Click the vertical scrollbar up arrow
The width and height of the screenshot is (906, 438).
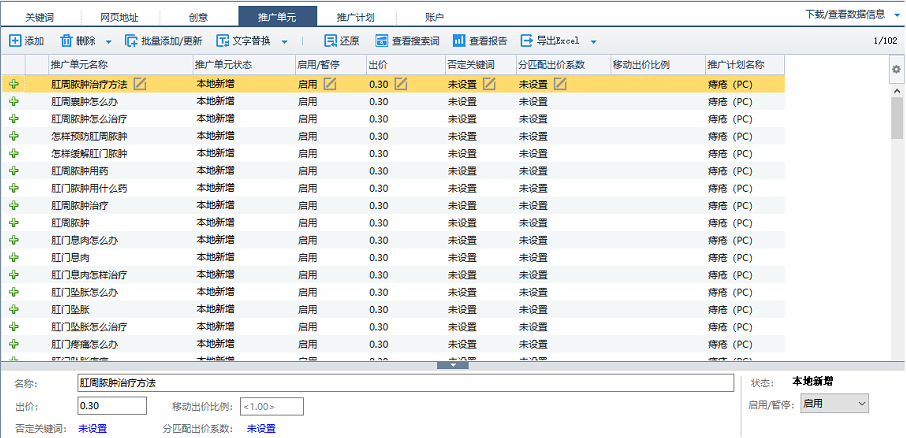click(x=897, y=92)
